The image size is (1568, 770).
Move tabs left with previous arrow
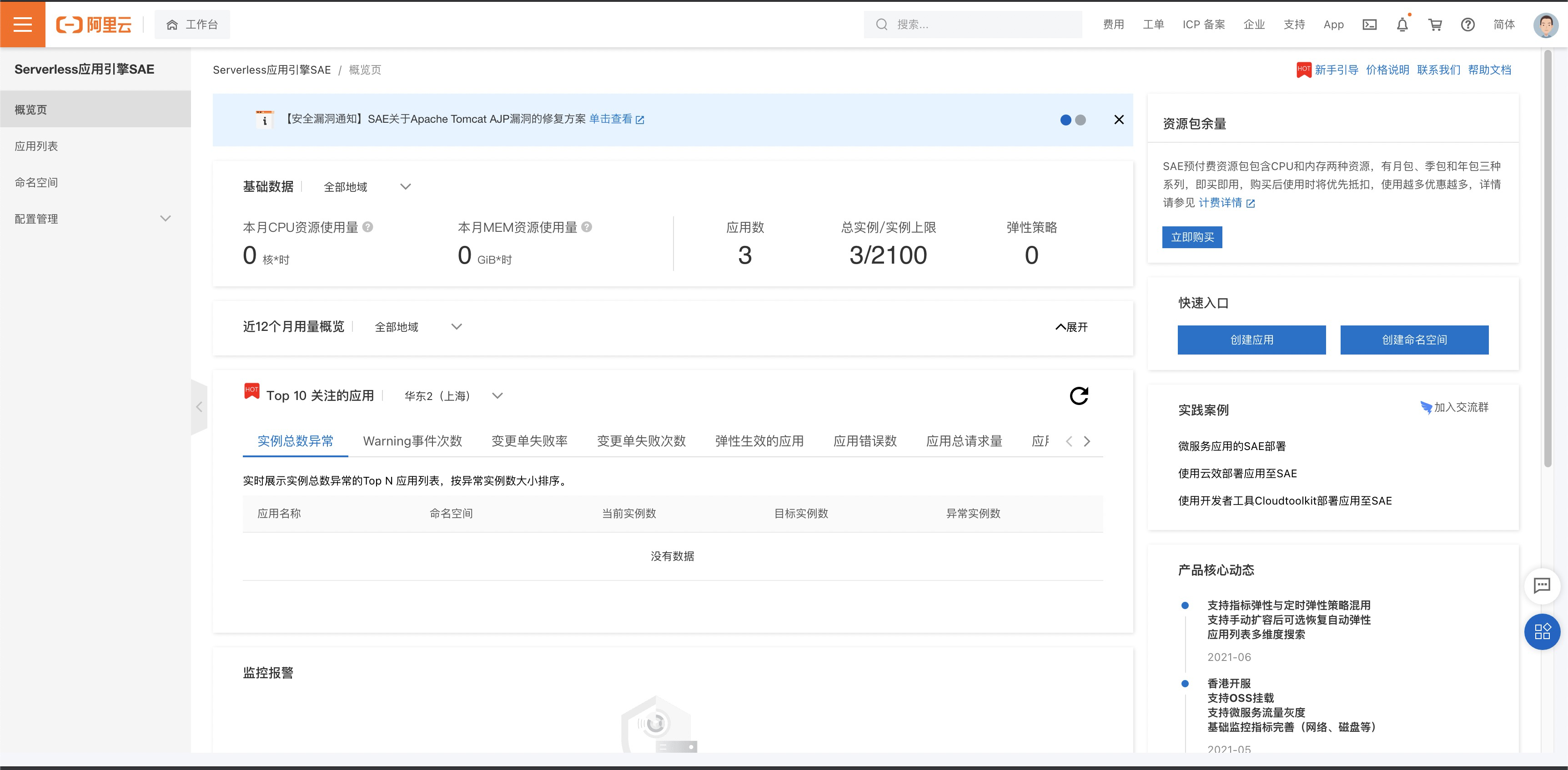tap(1069, 441)
